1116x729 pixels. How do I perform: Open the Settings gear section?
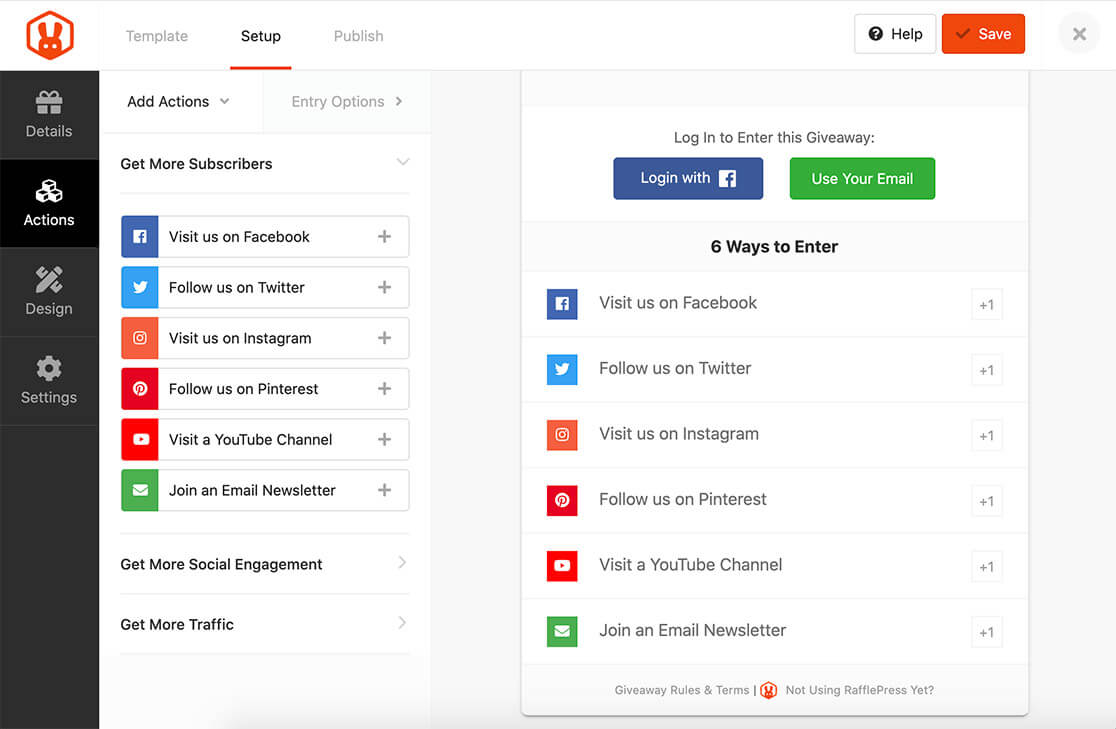(x=49, y=381)
